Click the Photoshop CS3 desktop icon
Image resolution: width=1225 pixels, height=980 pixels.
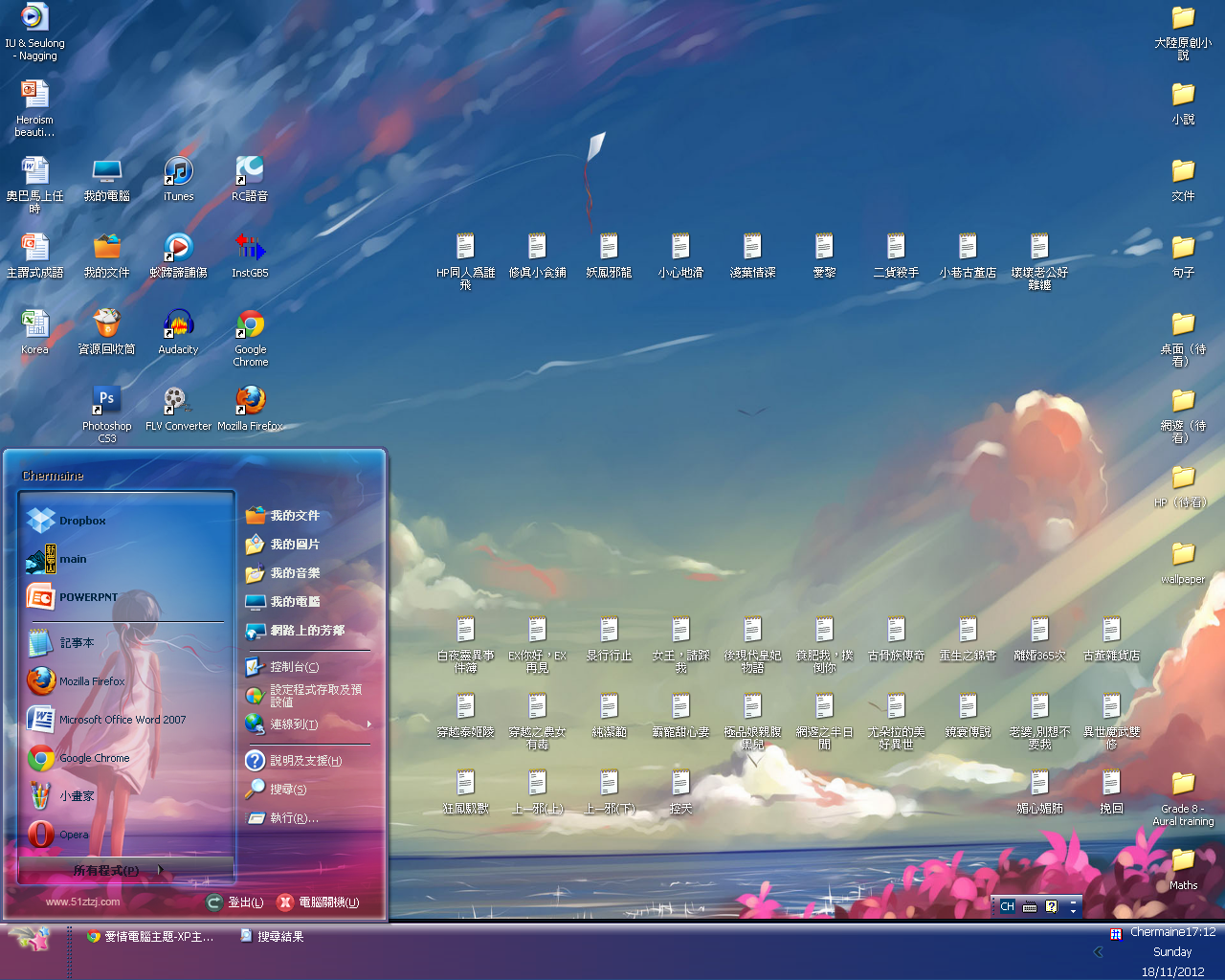point(106,403)
